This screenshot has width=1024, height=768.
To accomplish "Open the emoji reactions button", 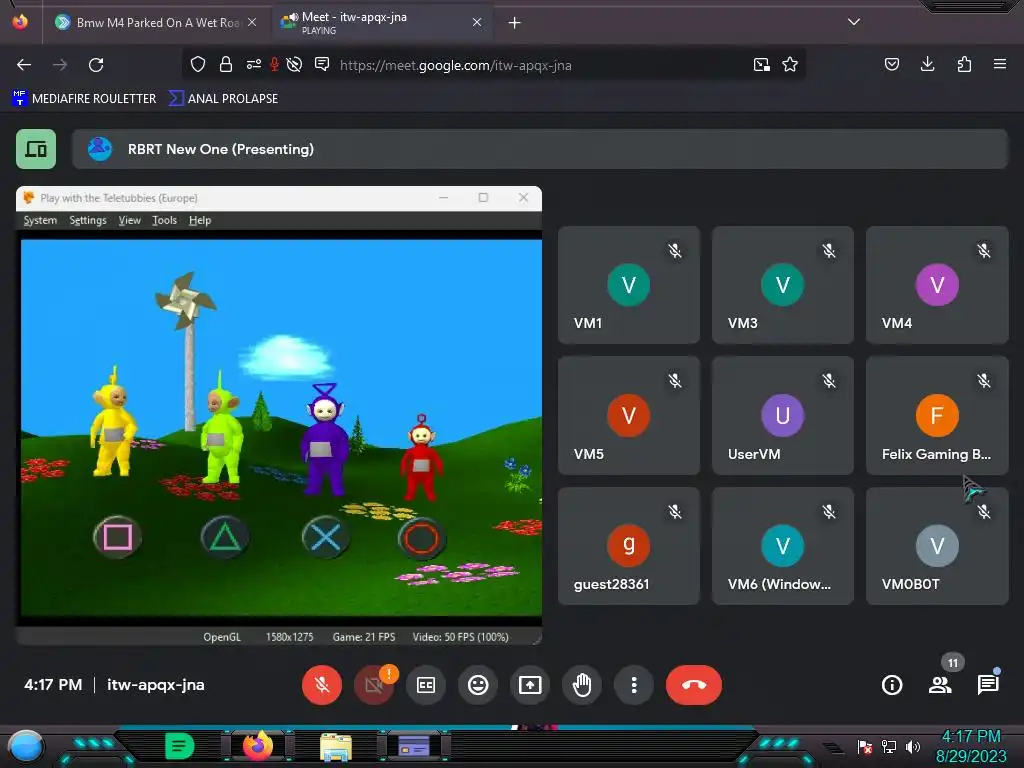I will tap(478, 685).
